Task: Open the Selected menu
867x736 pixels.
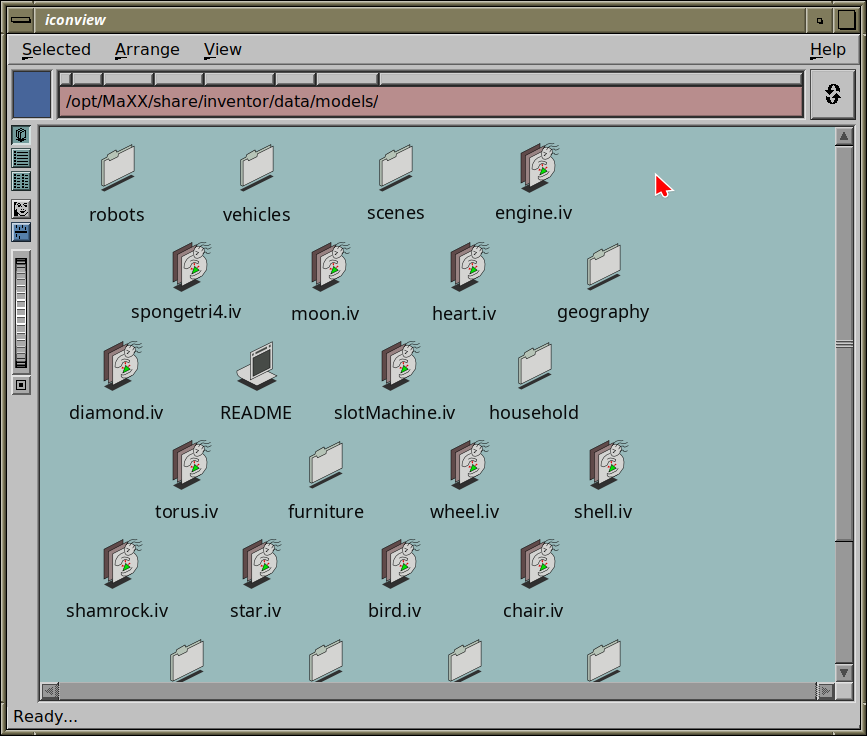Action: click(x=56, y=49)
